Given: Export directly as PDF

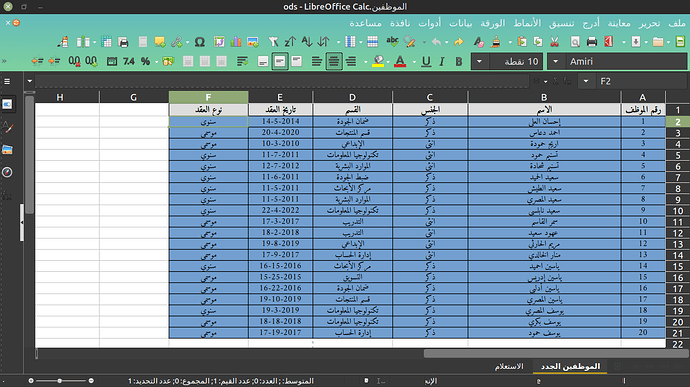Looking at the screenshot, I should pyautogui.click(x=609, y=42).
